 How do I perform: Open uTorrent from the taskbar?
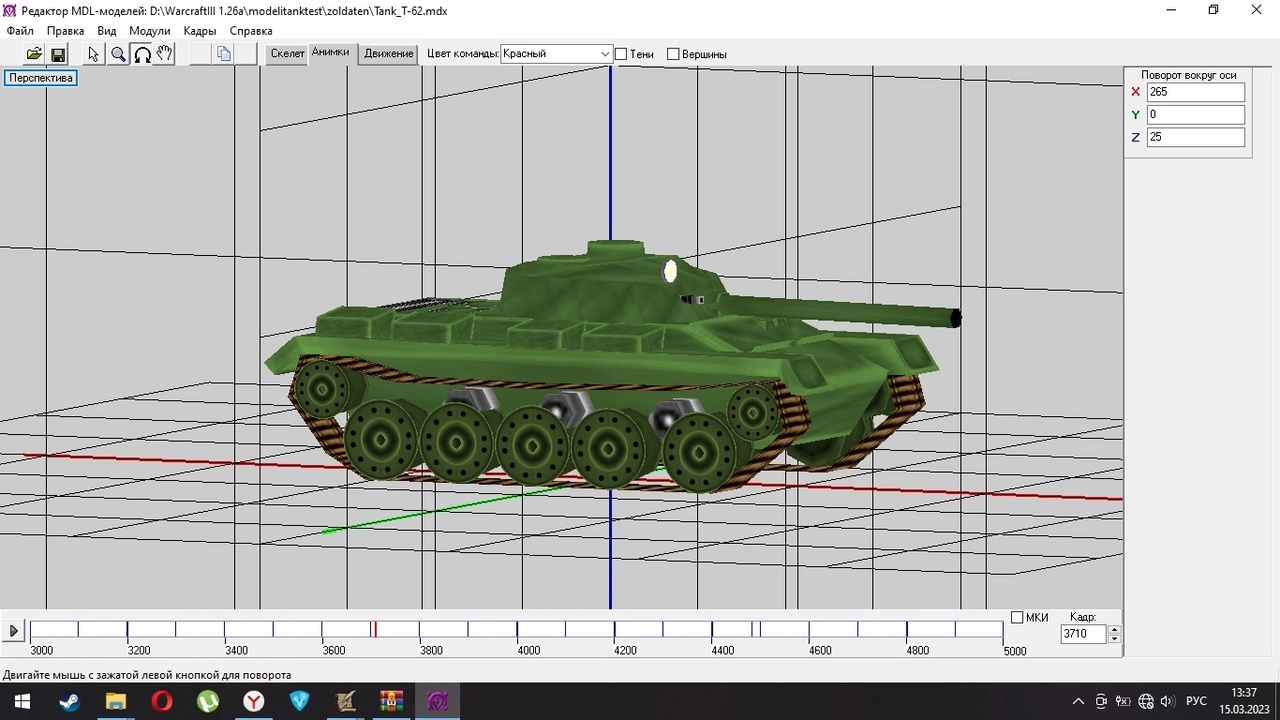208,701
